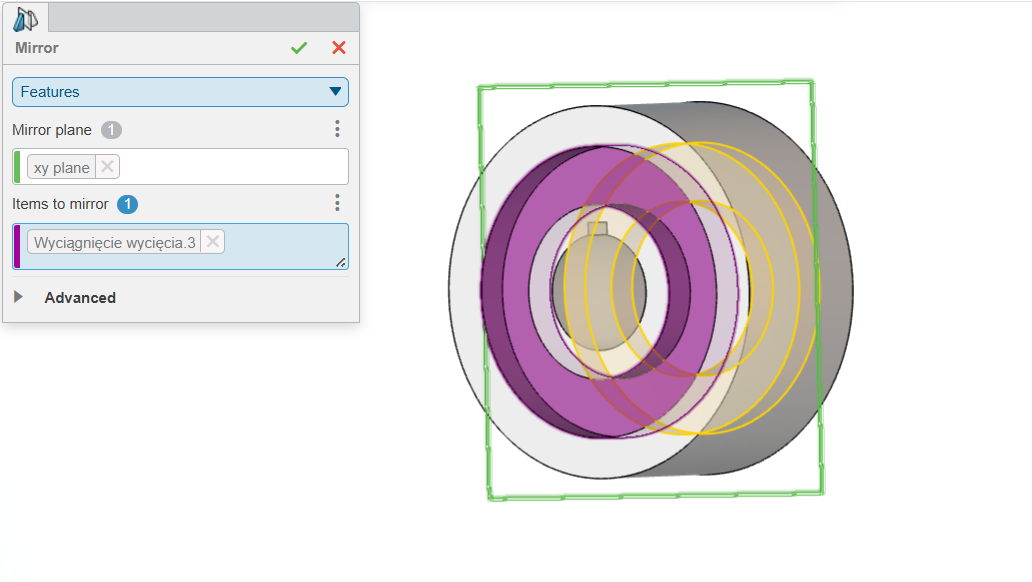The height and width of the screenshot is (582, 1032).
Task: Click the Items to mirror selection field
Action: (180, 246)
